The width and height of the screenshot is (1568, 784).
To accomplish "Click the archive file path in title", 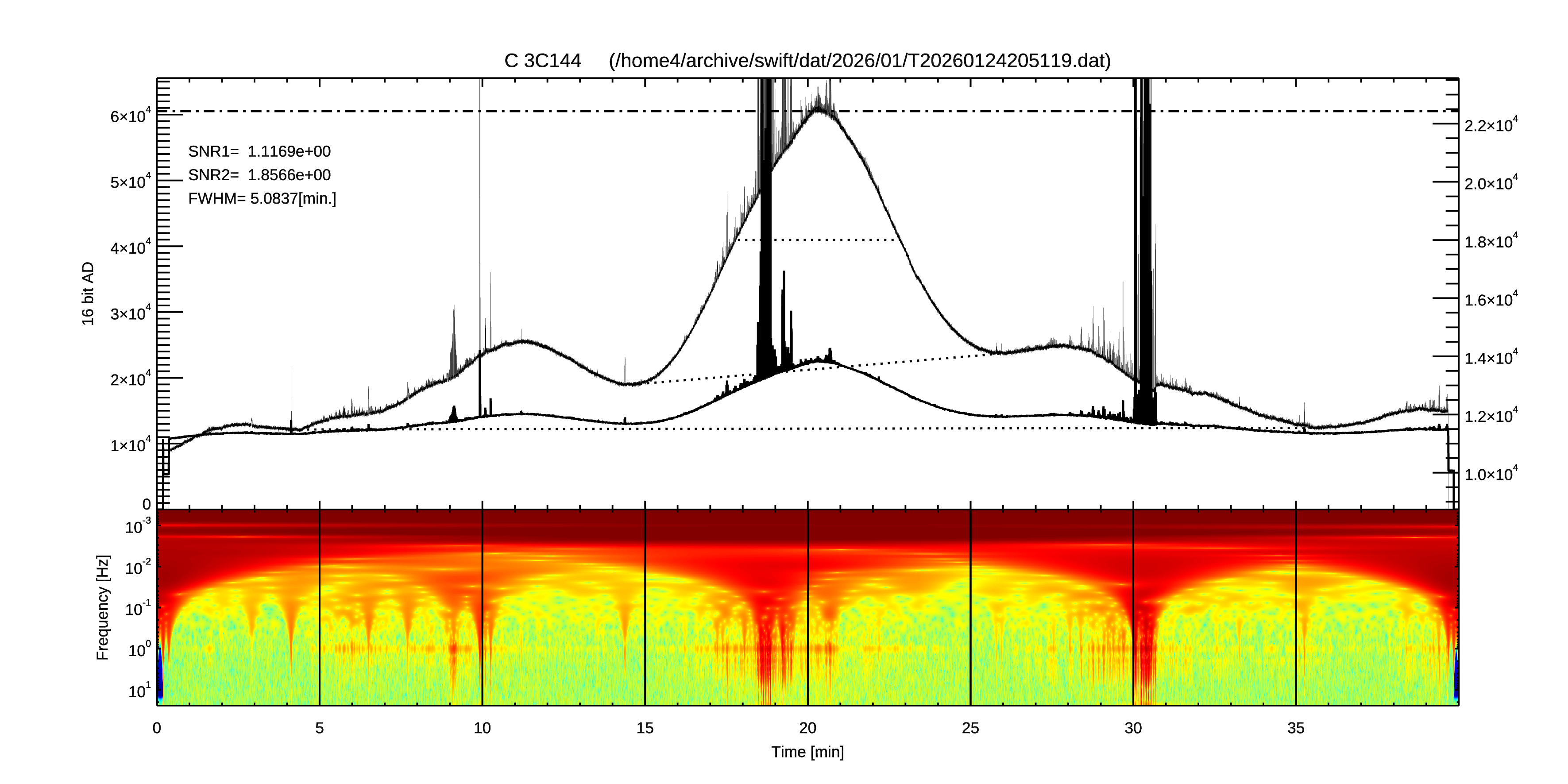I will [860, 61].
